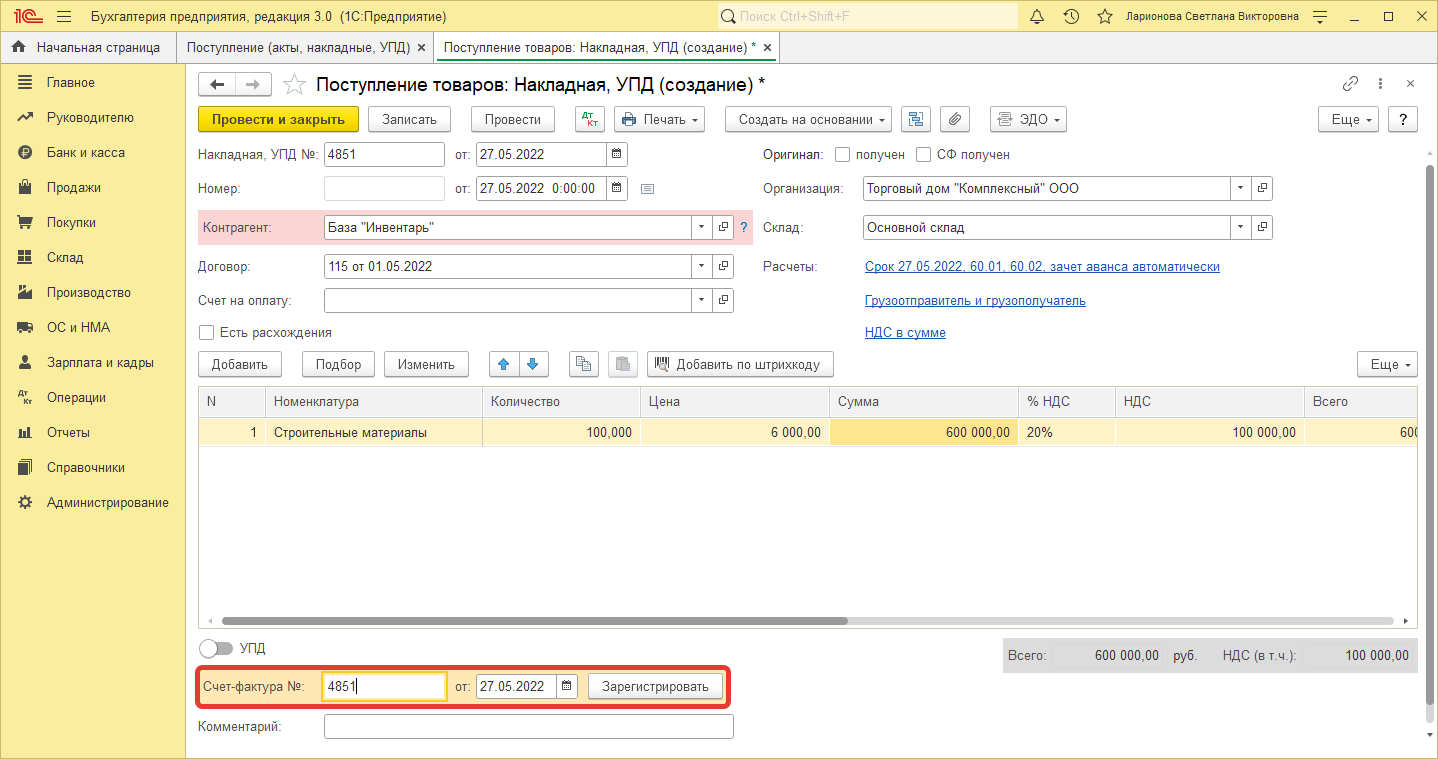1438x759 pixels.
Task: Open Создать на основании dropdown
Action: [x=809, y=119]
